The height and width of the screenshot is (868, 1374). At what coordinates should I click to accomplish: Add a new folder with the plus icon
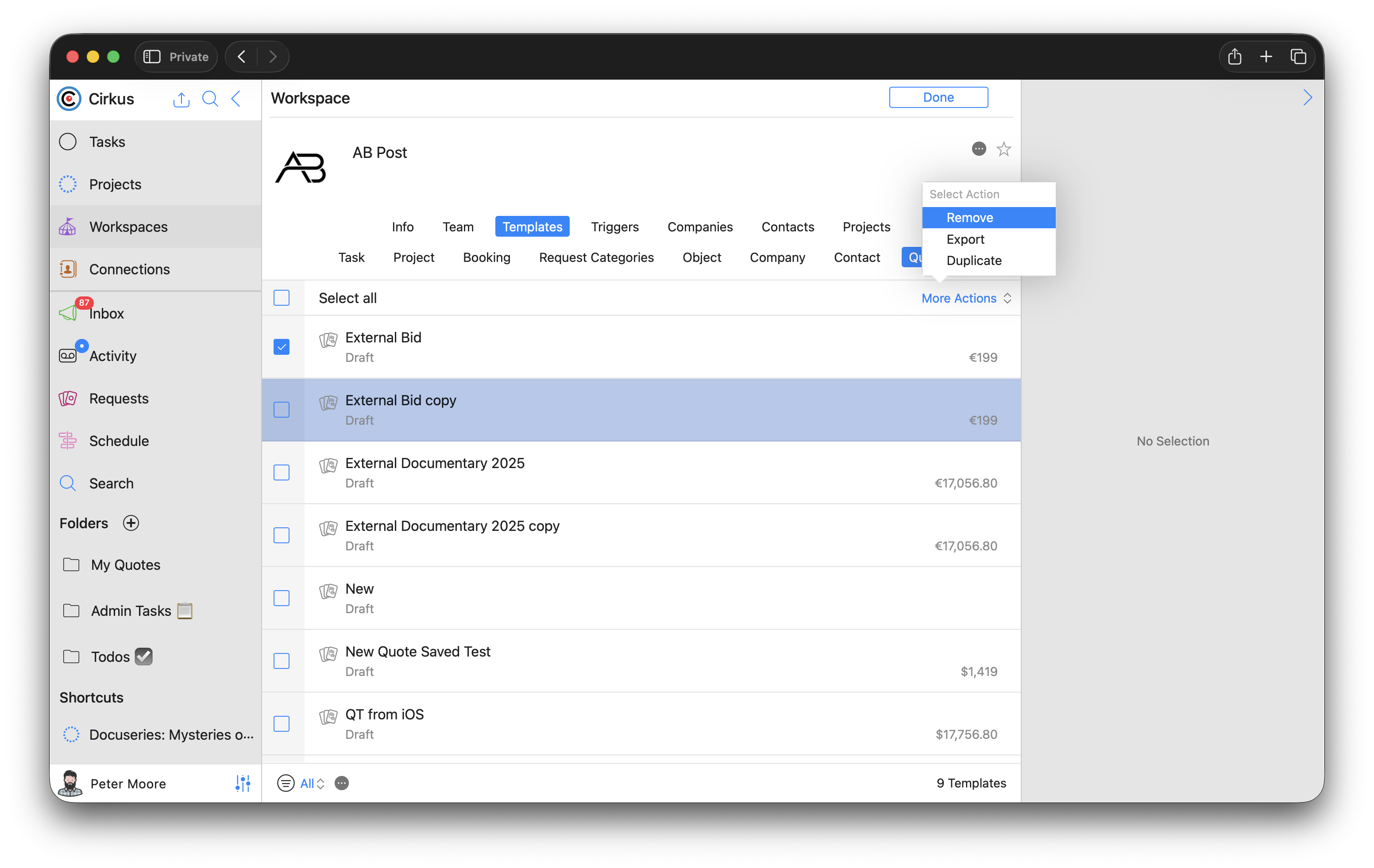(131, 523)
